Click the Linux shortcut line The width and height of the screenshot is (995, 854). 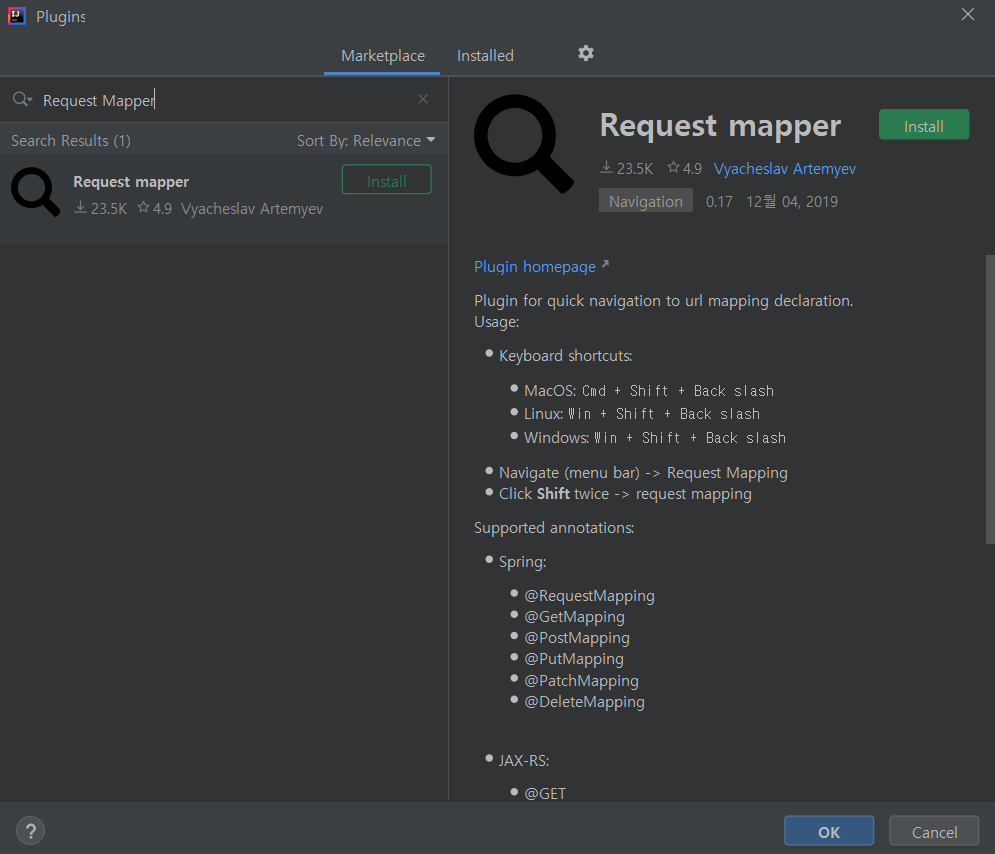click(x=642, y=414)
